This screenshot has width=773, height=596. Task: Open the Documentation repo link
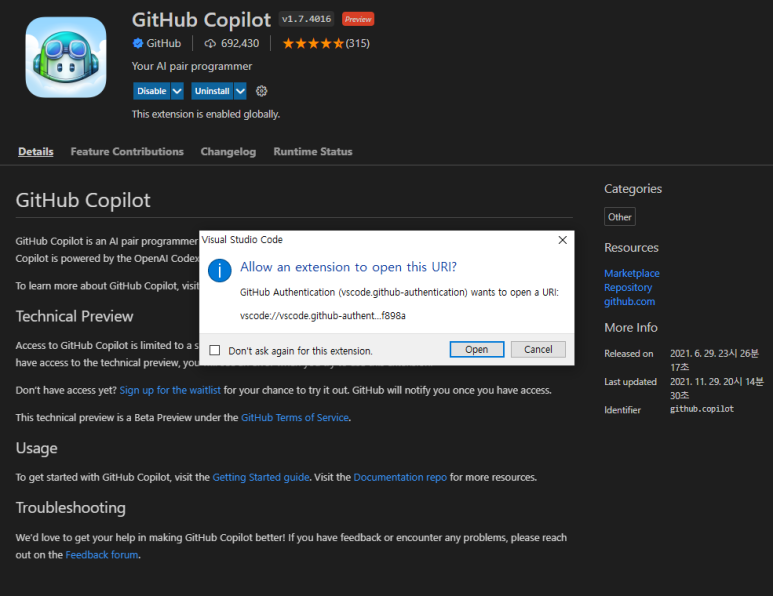400,477
